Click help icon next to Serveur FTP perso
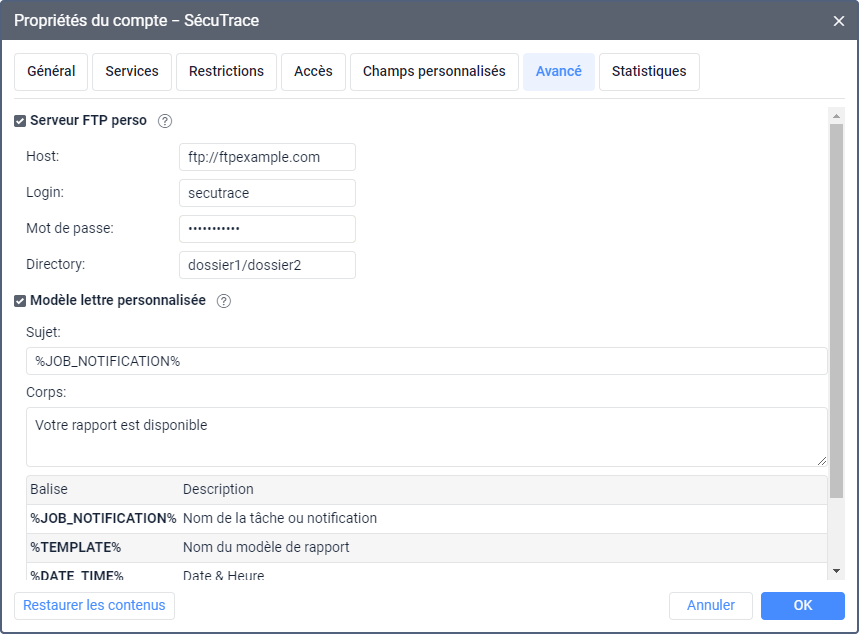859x634 pixels. click(165, 121)
